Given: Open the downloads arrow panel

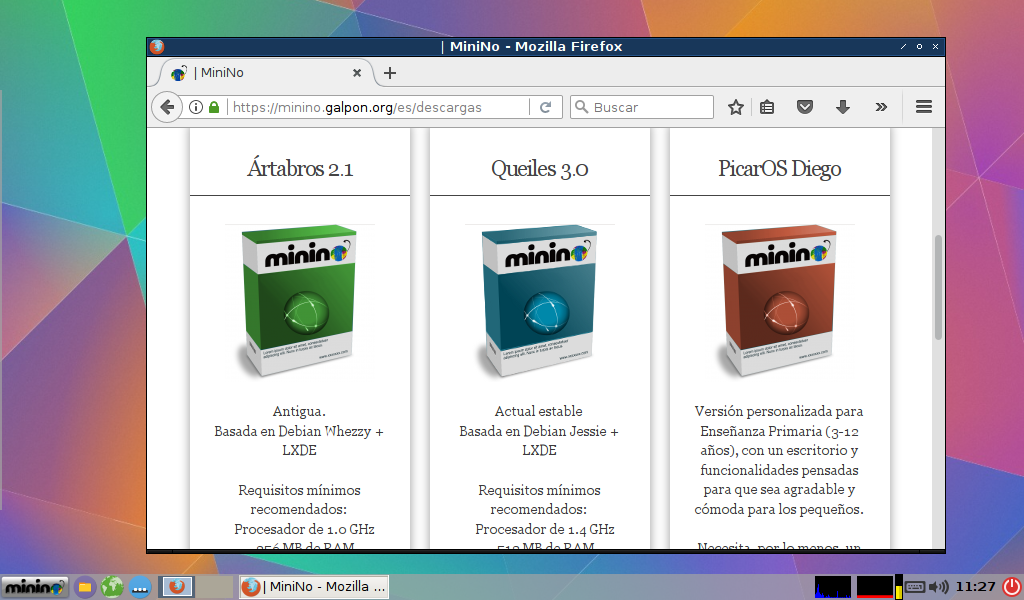Looking at the screenshot, I should point(842,107).
